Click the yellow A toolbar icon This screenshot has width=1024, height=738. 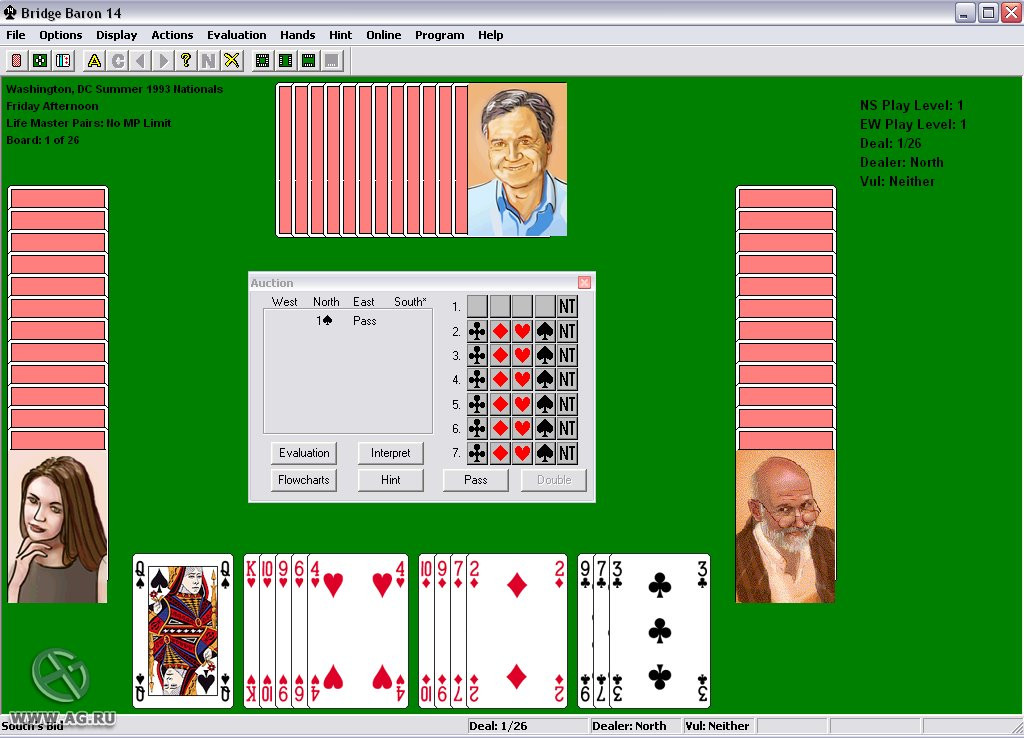coord(94,61)
